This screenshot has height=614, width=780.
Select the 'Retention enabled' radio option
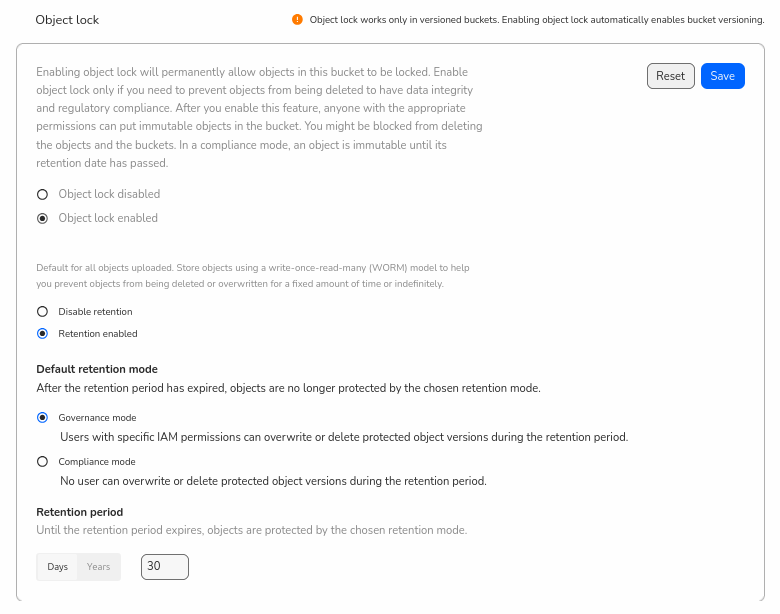[42, 334]
